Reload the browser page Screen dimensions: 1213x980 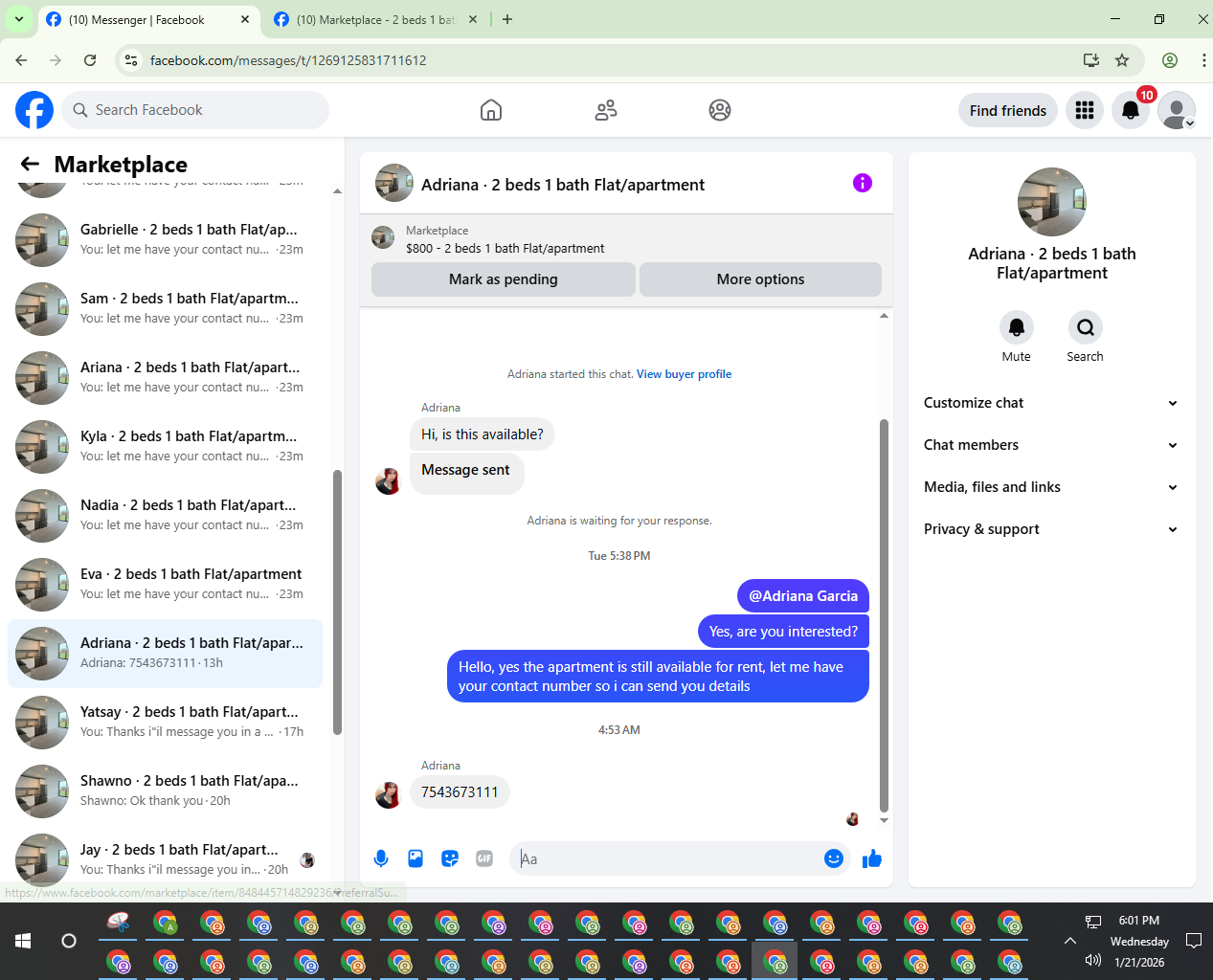[90, 60]
